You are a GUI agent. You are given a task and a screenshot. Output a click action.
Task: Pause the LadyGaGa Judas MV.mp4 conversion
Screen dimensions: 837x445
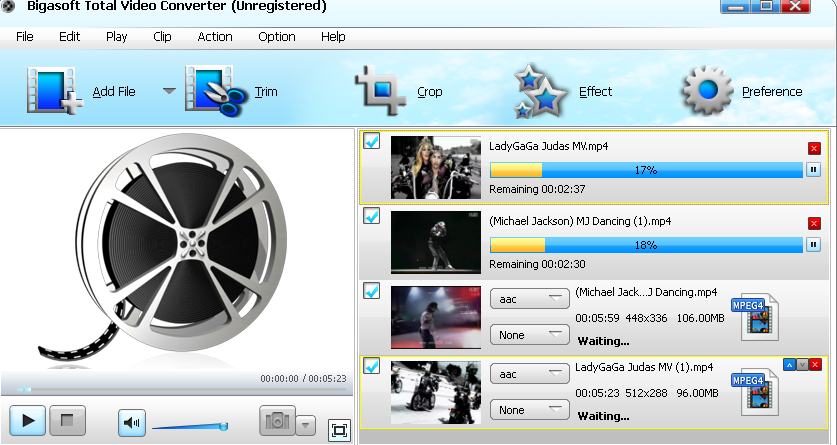(x=813, y=170)
